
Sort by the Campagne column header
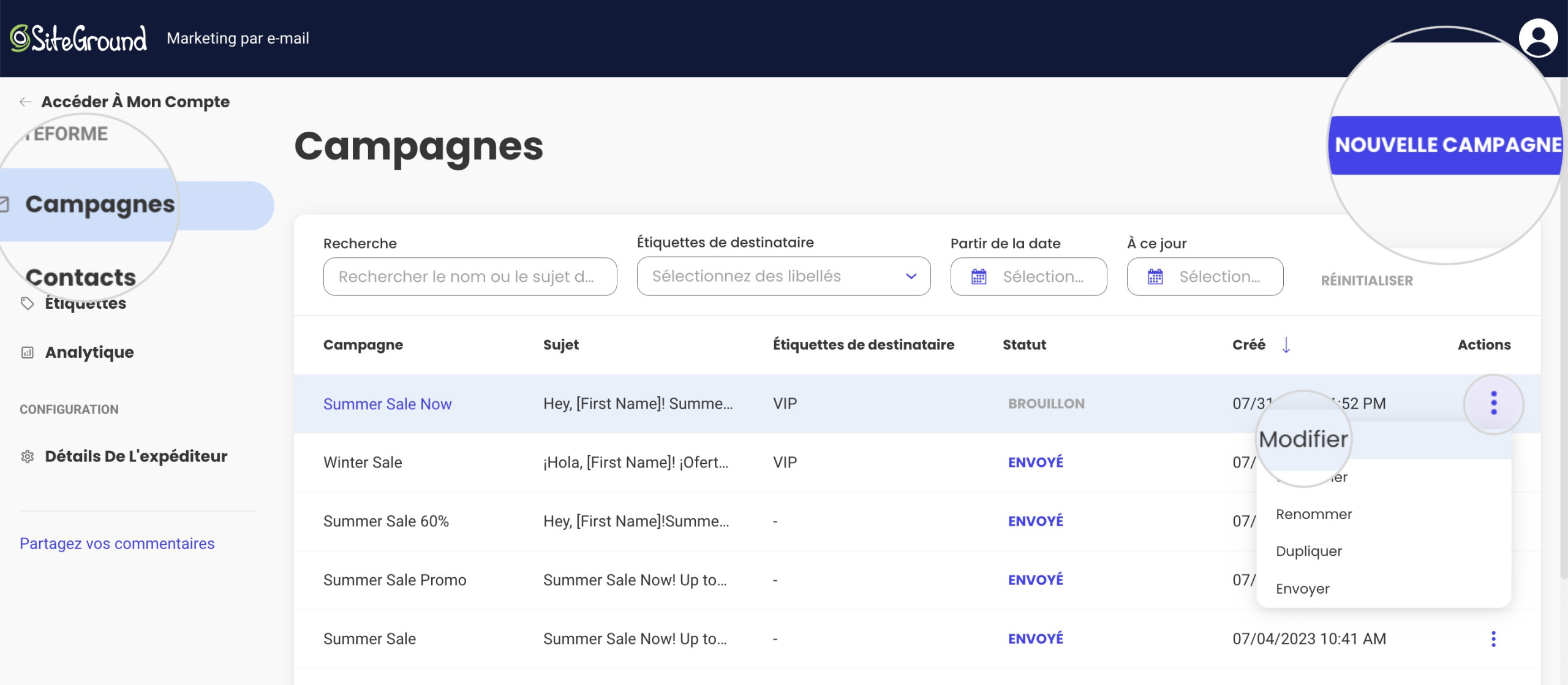point(363,345)
